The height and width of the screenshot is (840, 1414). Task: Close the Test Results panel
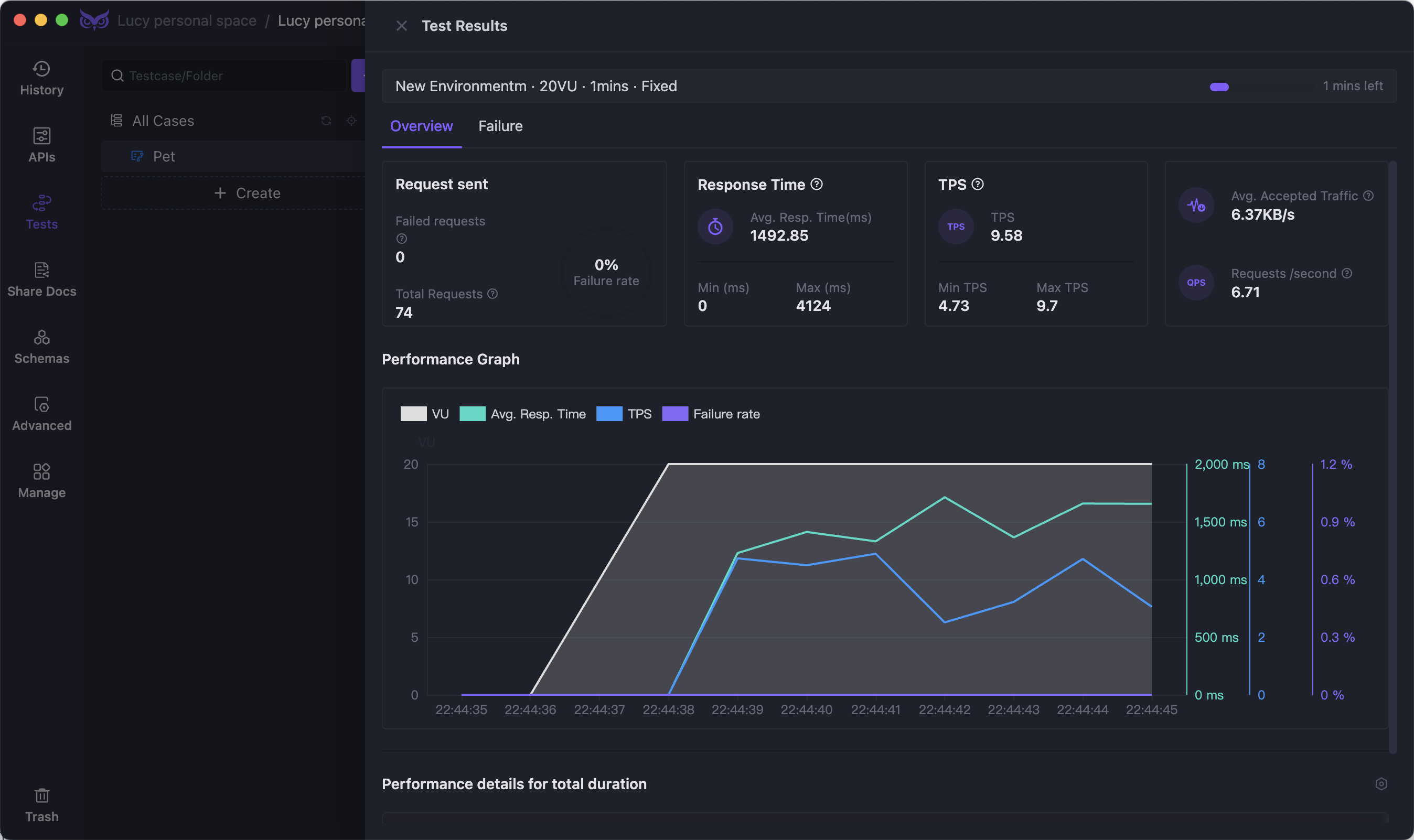pyautogui.click(x=401, y=26)
